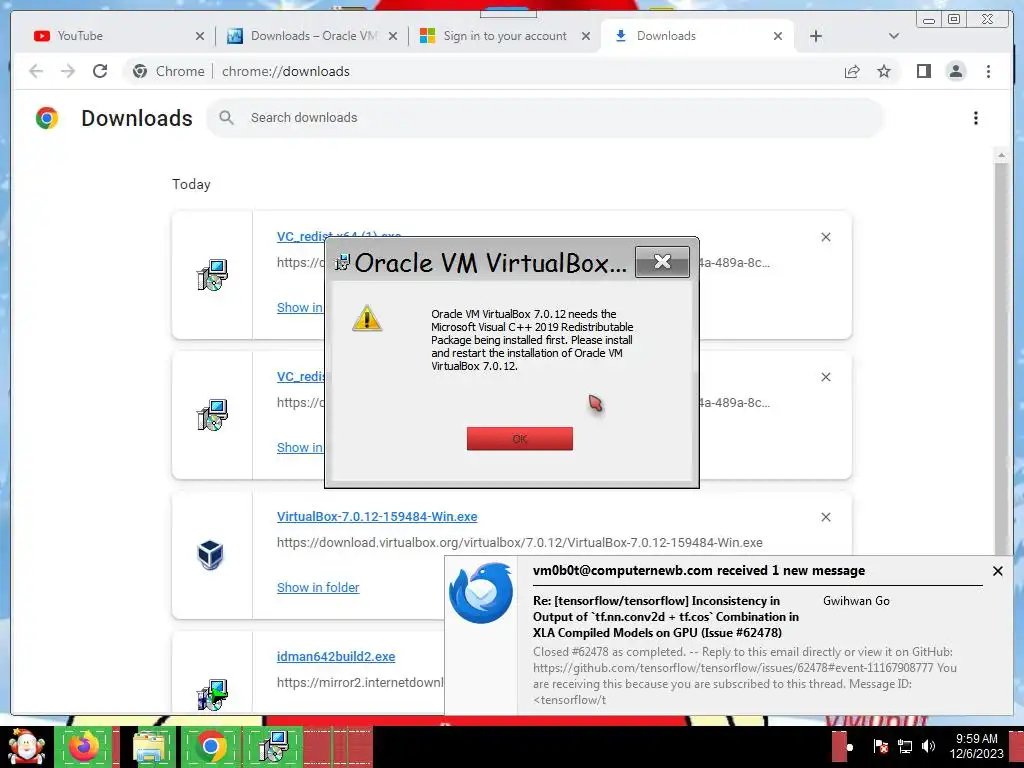
Task: Go back to previous page
Action: [36, 71]
